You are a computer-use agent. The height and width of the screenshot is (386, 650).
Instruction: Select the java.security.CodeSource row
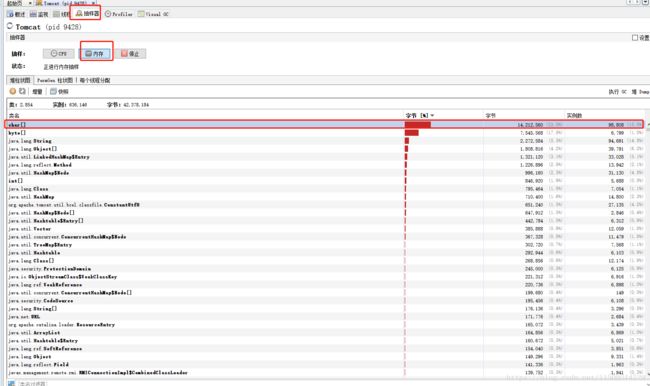[325, 300]
